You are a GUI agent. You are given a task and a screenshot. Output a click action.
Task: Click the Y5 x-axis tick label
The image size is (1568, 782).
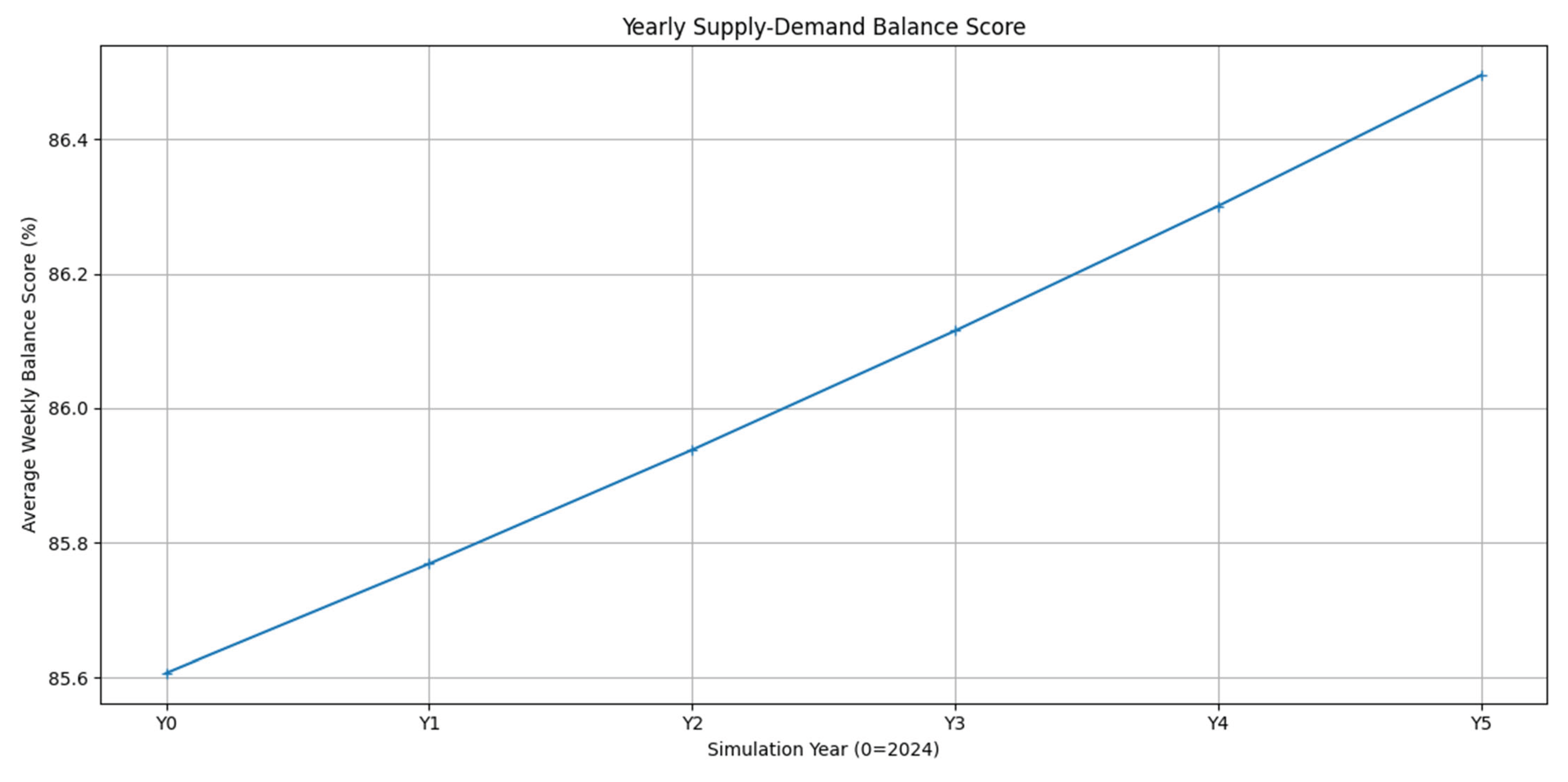(x=1481, y=724)
